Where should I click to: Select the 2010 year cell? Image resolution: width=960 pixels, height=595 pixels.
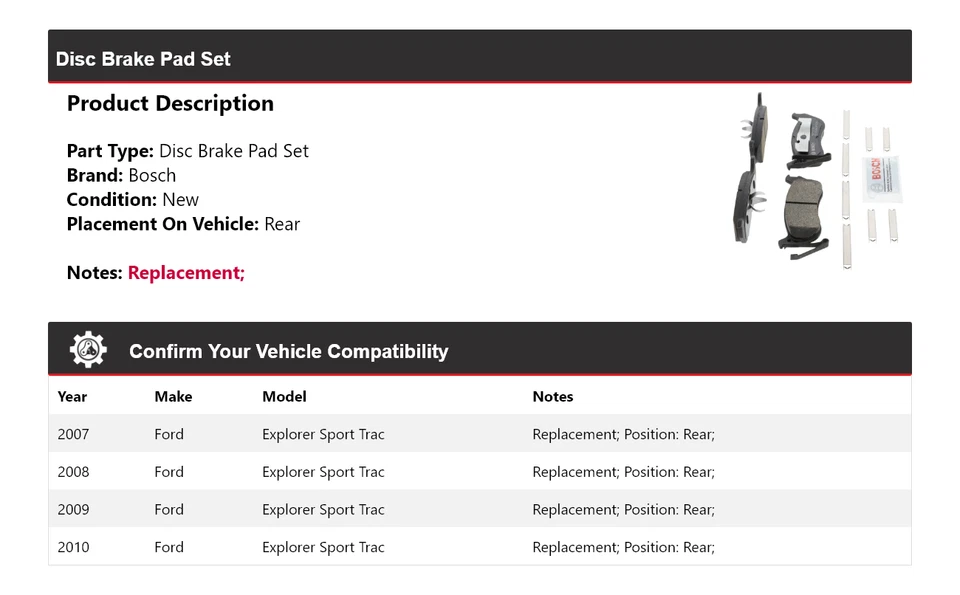coord(73,547)
